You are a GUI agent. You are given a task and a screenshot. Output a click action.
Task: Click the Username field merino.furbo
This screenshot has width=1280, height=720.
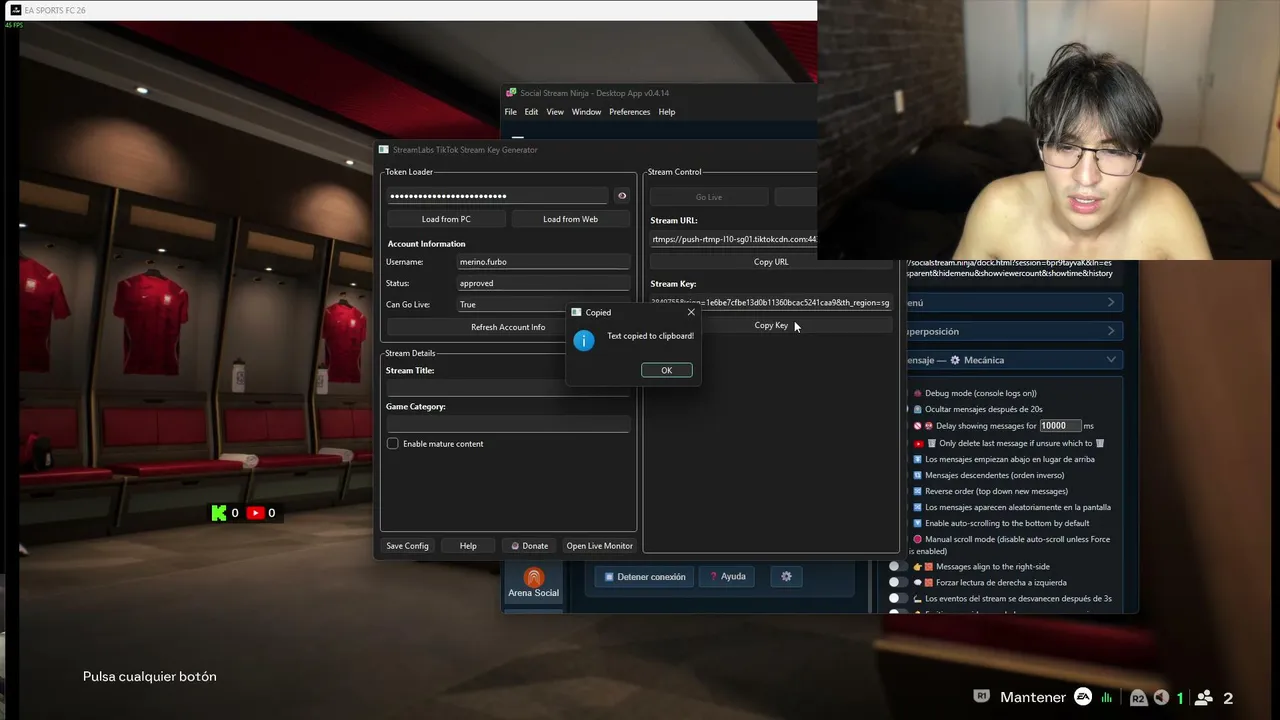click(543, 262)
